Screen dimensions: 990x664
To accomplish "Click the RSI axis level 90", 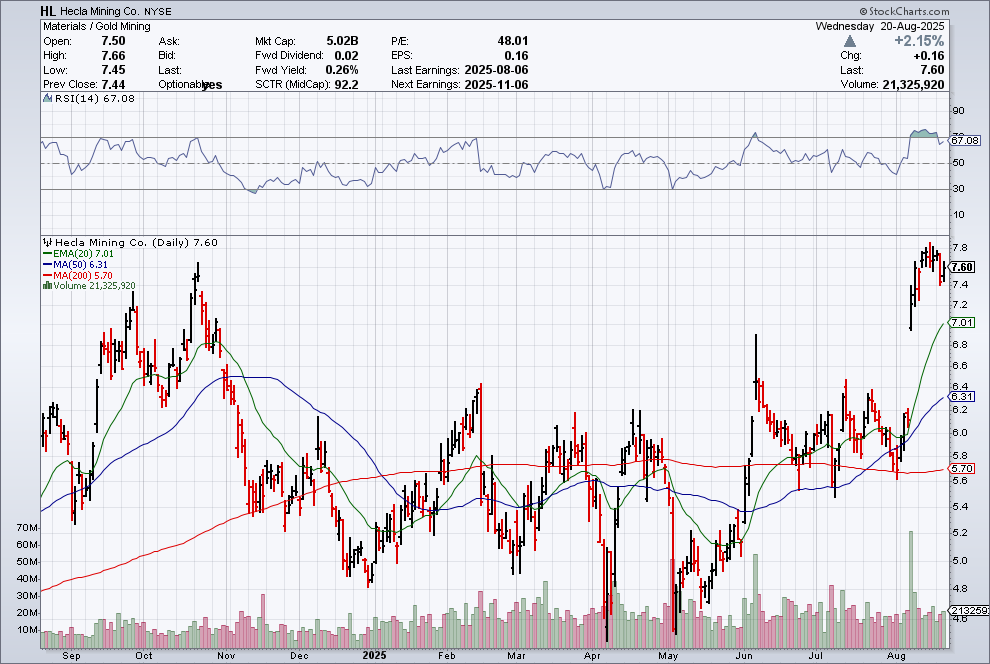I will coord(958,111).
